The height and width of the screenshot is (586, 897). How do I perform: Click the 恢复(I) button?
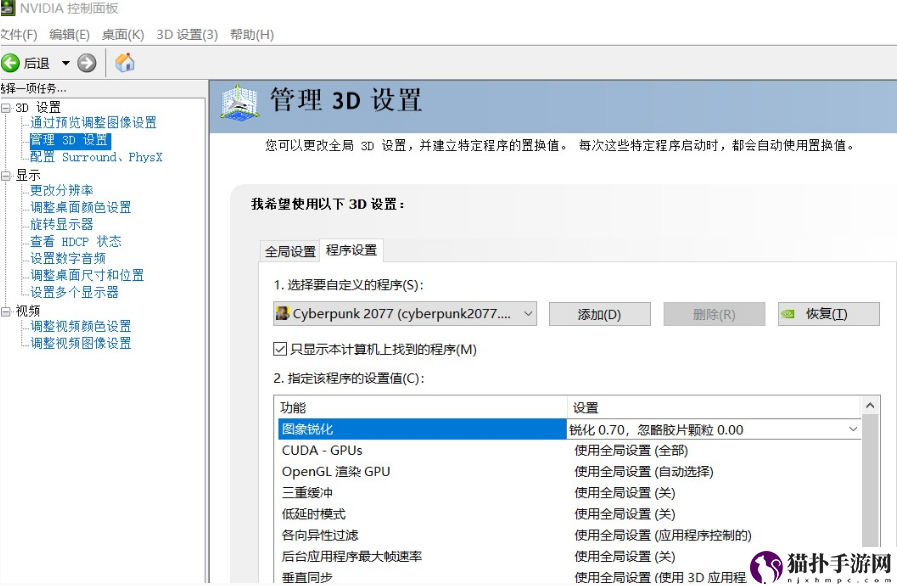(828, 314)
